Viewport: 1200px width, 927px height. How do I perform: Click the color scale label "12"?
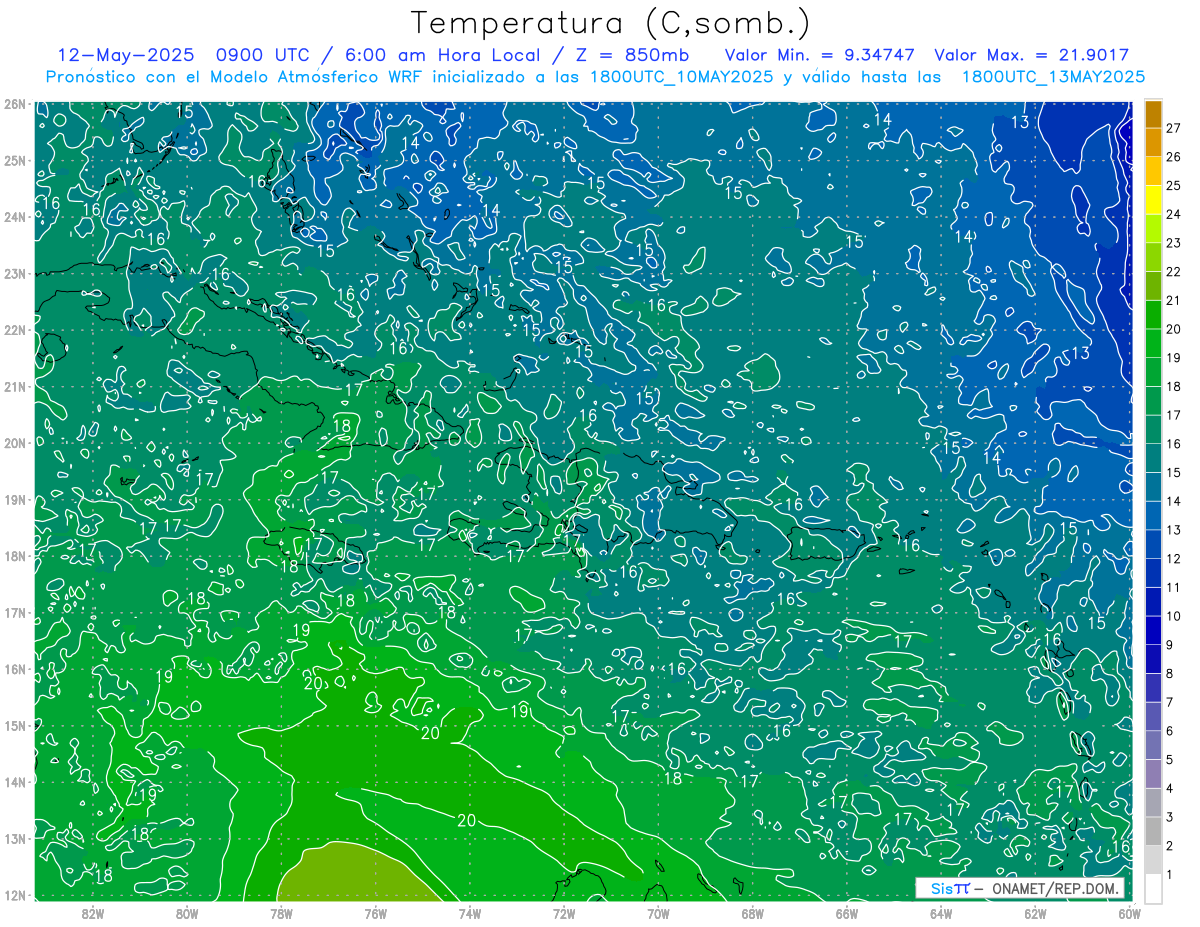(1174, 558)
